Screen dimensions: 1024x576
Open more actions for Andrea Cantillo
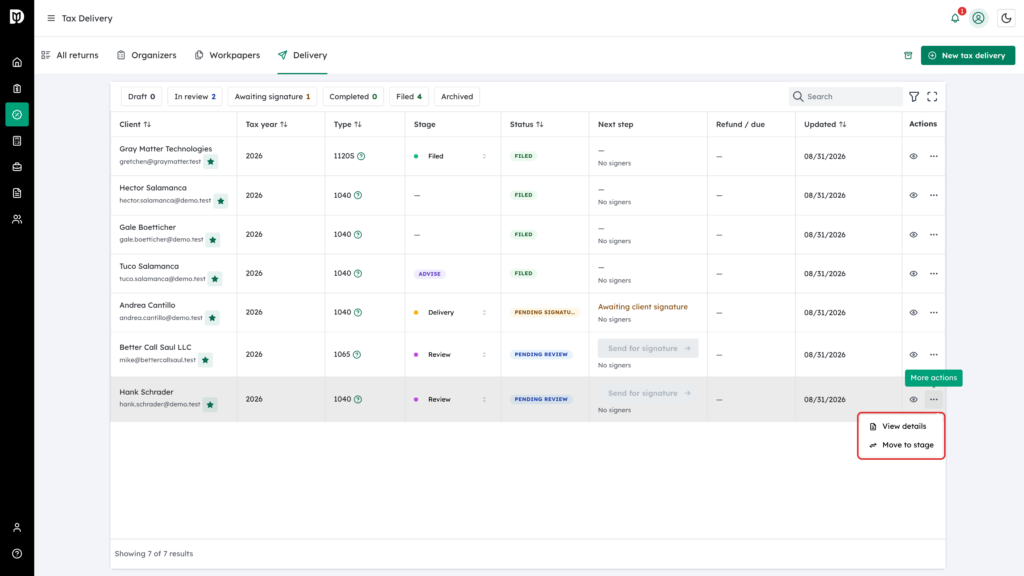click(934, 313)
